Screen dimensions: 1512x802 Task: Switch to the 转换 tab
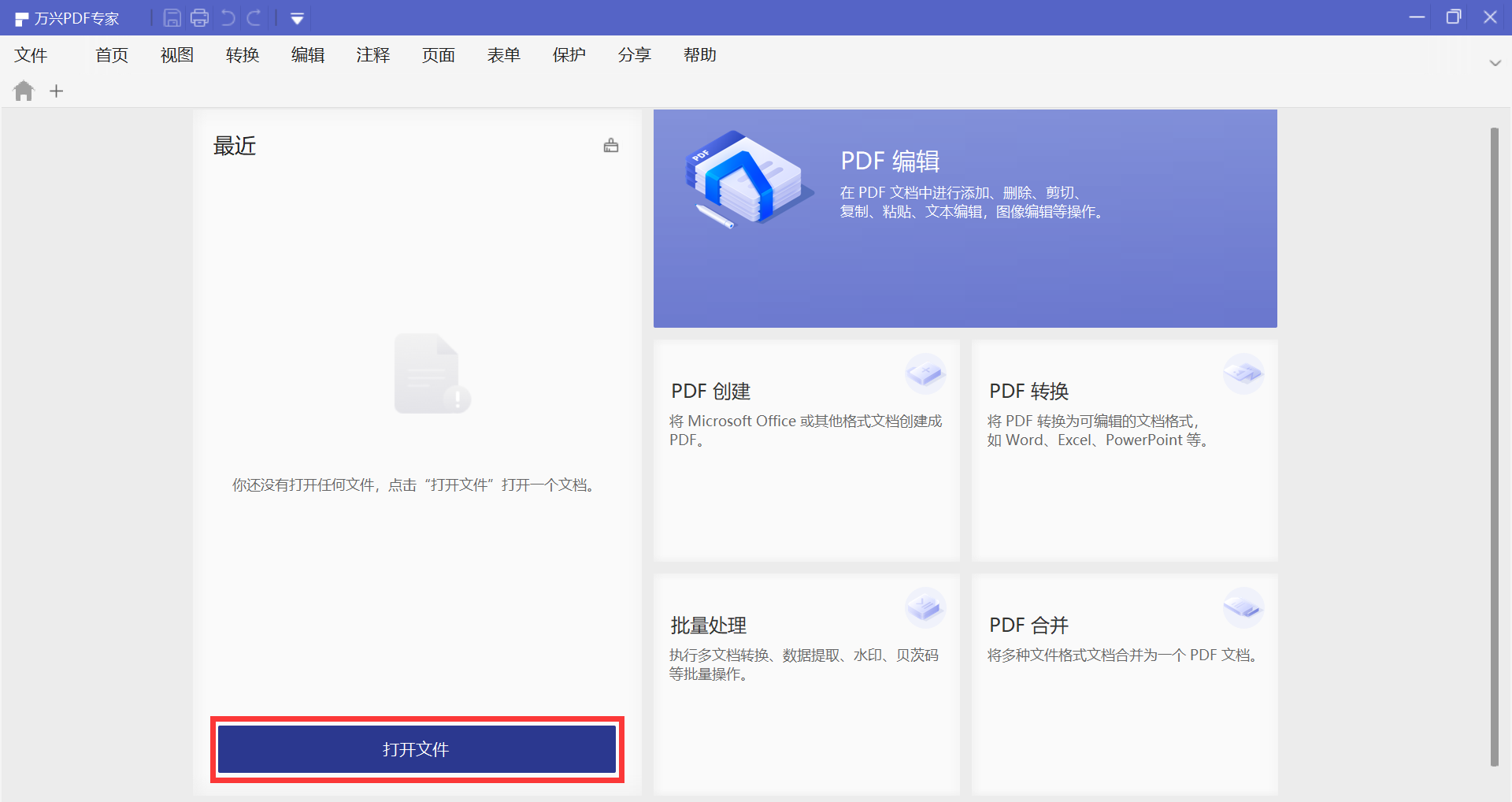click(x=242, y=55)
